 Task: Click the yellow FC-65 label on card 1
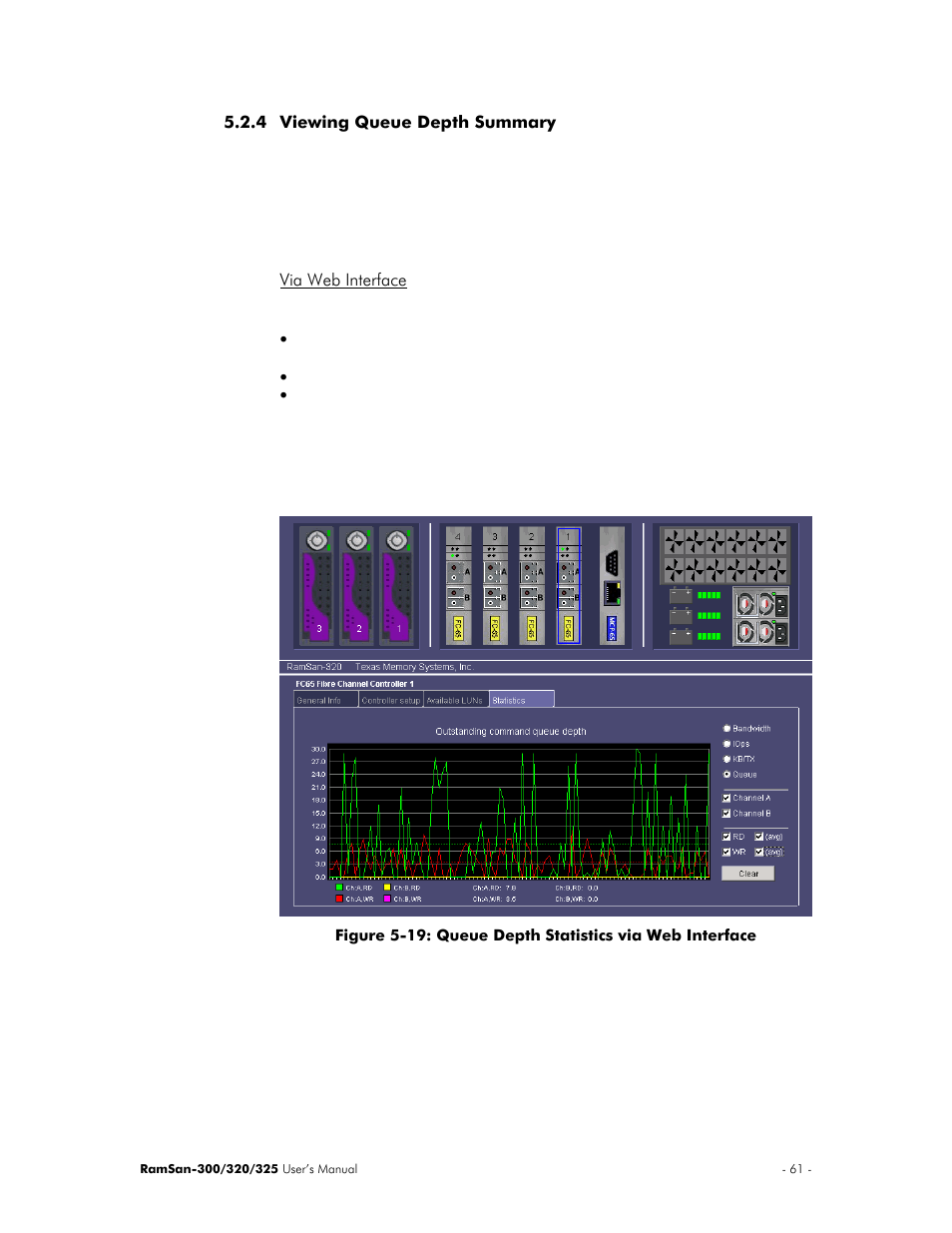coord(569,628)
